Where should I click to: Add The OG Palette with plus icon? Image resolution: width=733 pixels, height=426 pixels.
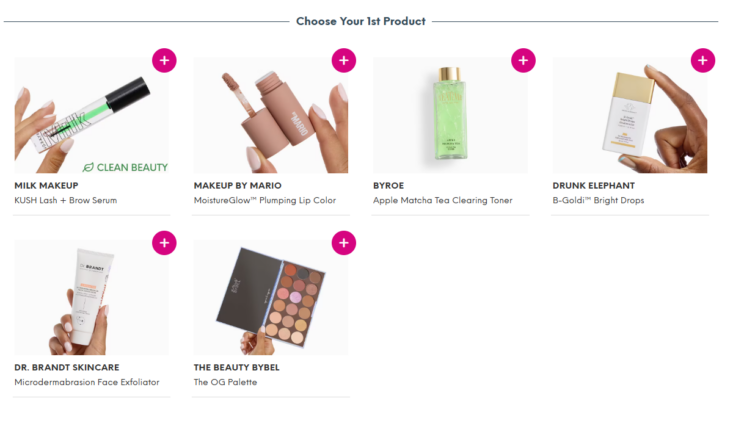click(344, 243)
